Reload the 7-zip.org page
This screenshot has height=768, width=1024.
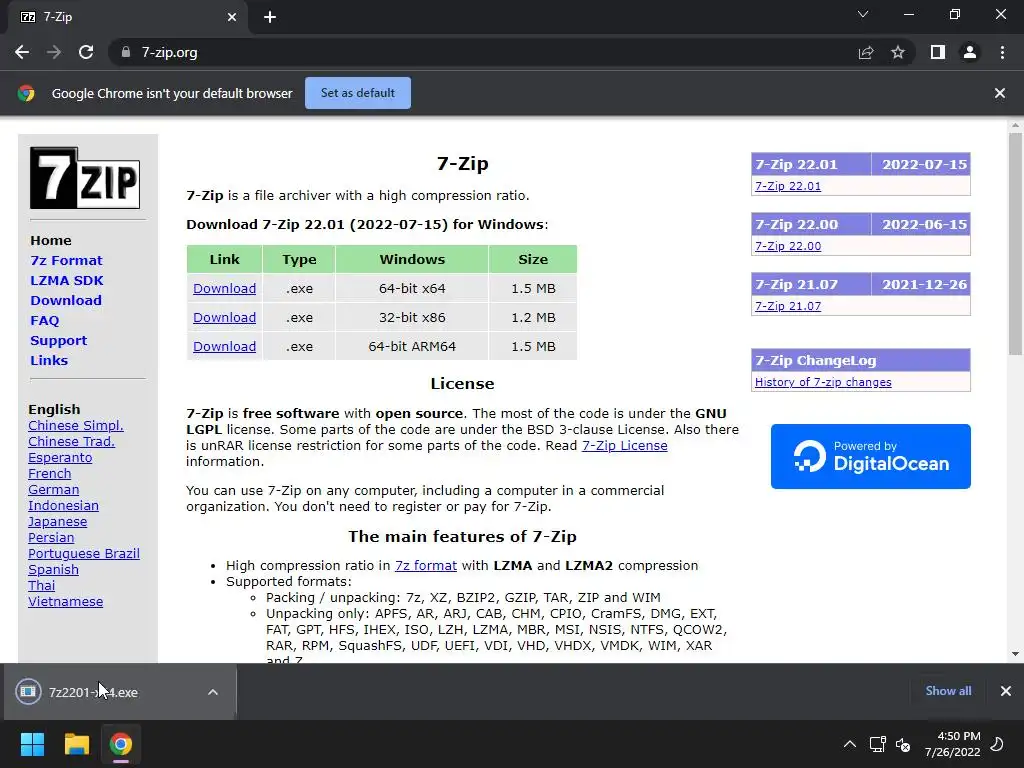pos(86,52)
